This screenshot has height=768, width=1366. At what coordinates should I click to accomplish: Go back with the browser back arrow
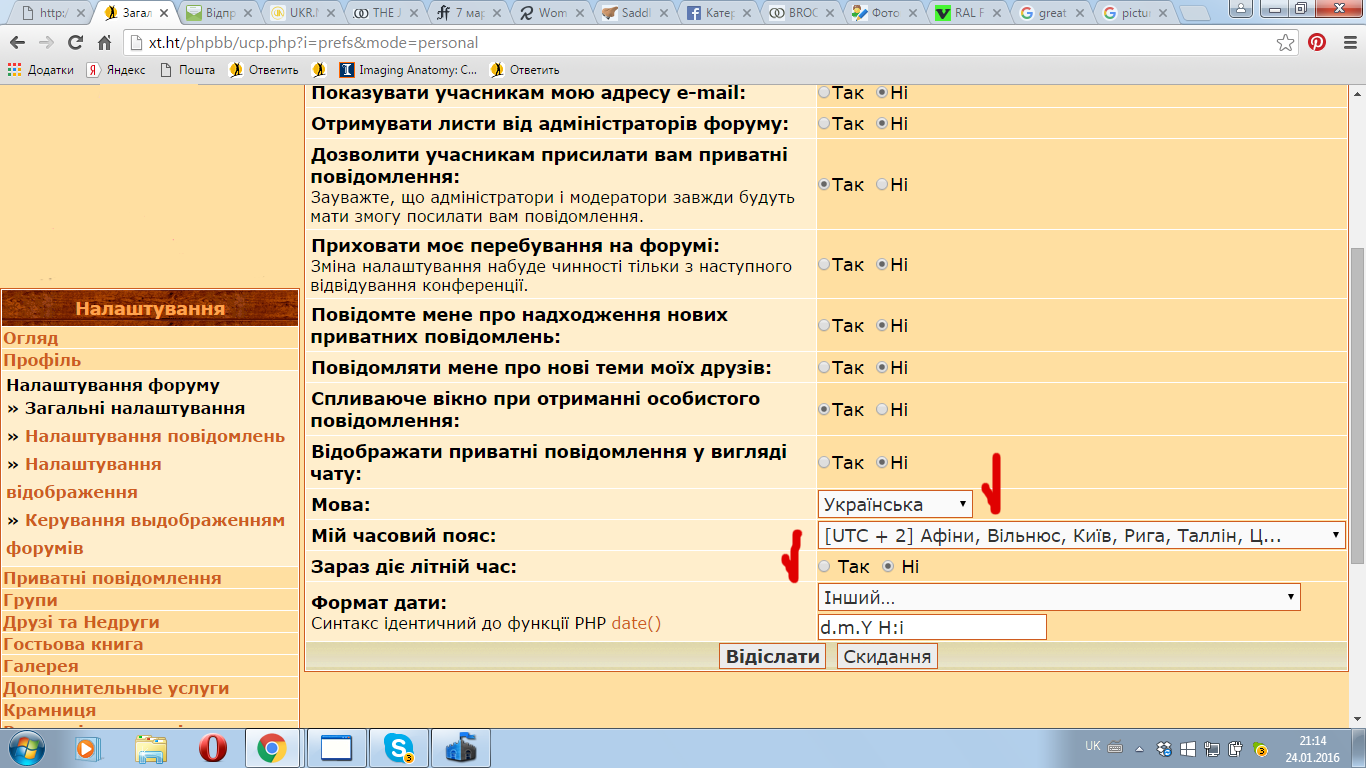(18, 43)
